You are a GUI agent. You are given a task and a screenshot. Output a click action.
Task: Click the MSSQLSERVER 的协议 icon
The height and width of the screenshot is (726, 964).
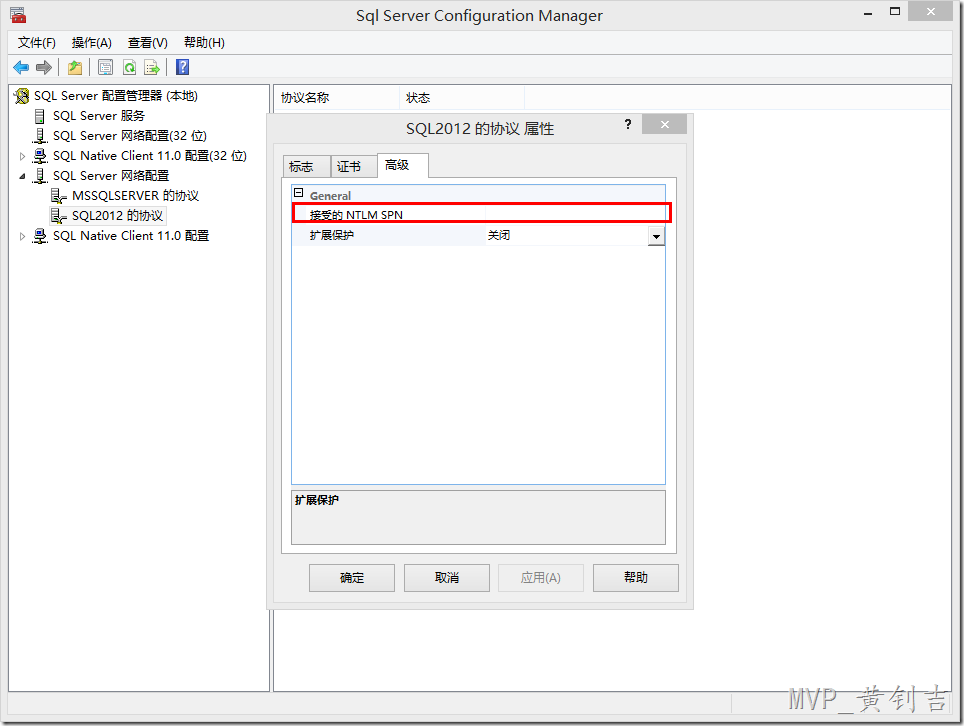[x=59, y=196]
